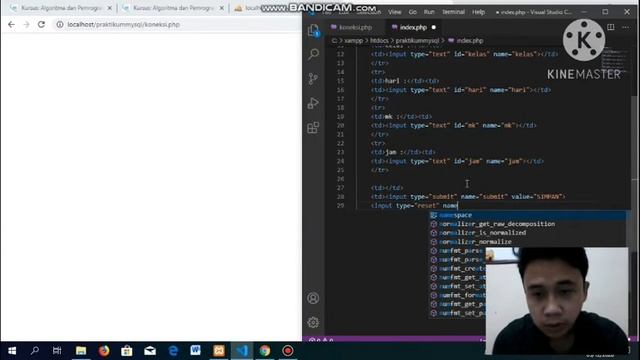Click the xampp breadcrumb segment

point(353,41)
